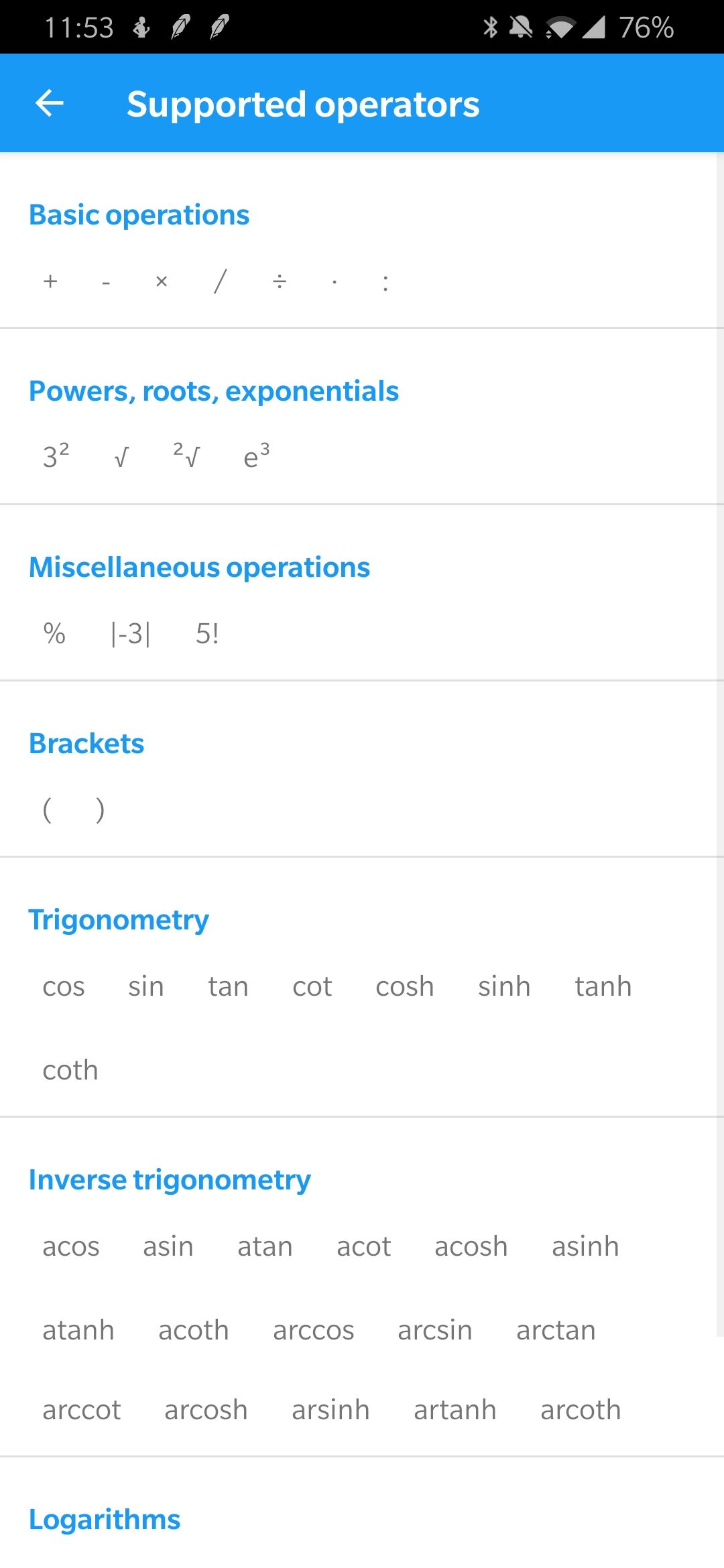The width and height of the screenshot is (724, 1568).
Task: Tap the addition operator symbol
Action: pyautogui.click(x=49, y=281)
